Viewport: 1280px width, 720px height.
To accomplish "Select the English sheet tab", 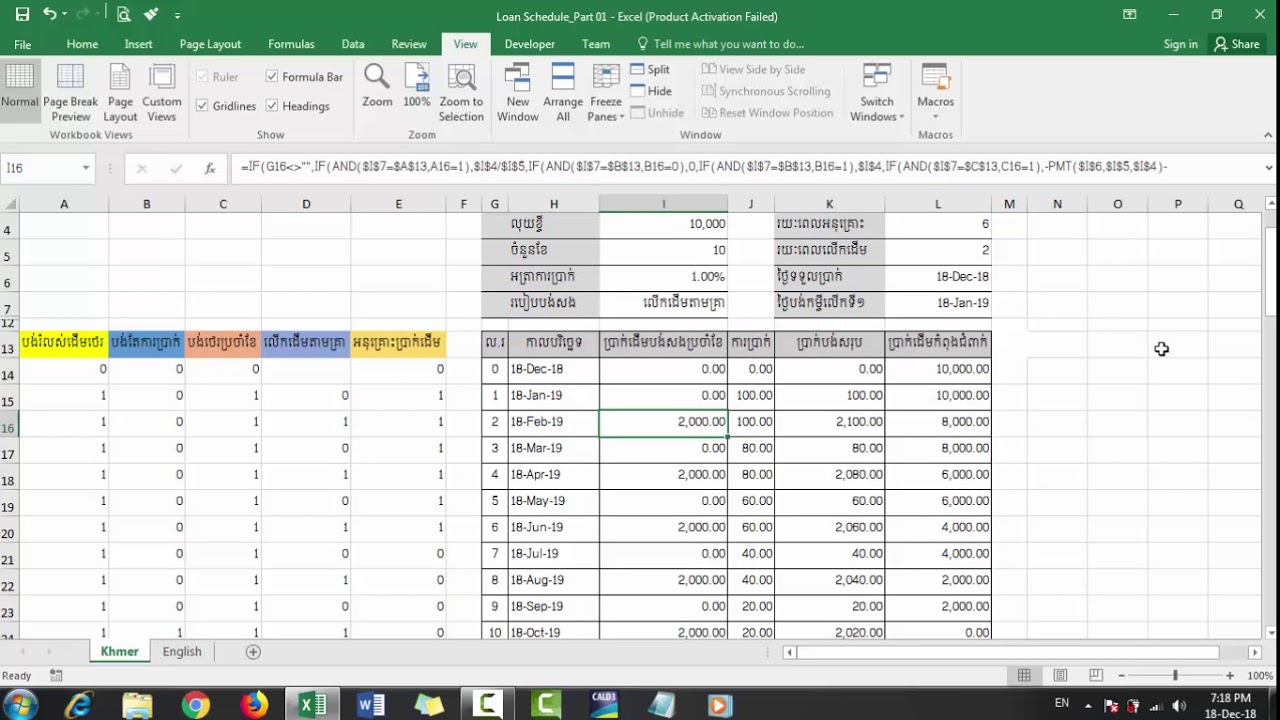I will tap(182, 652).
